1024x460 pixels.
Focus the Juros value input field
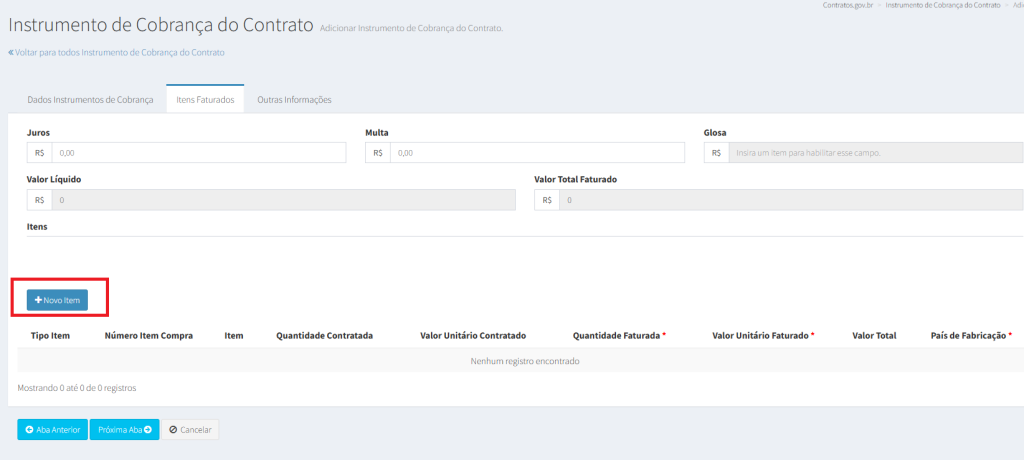(x=198, y=153)
